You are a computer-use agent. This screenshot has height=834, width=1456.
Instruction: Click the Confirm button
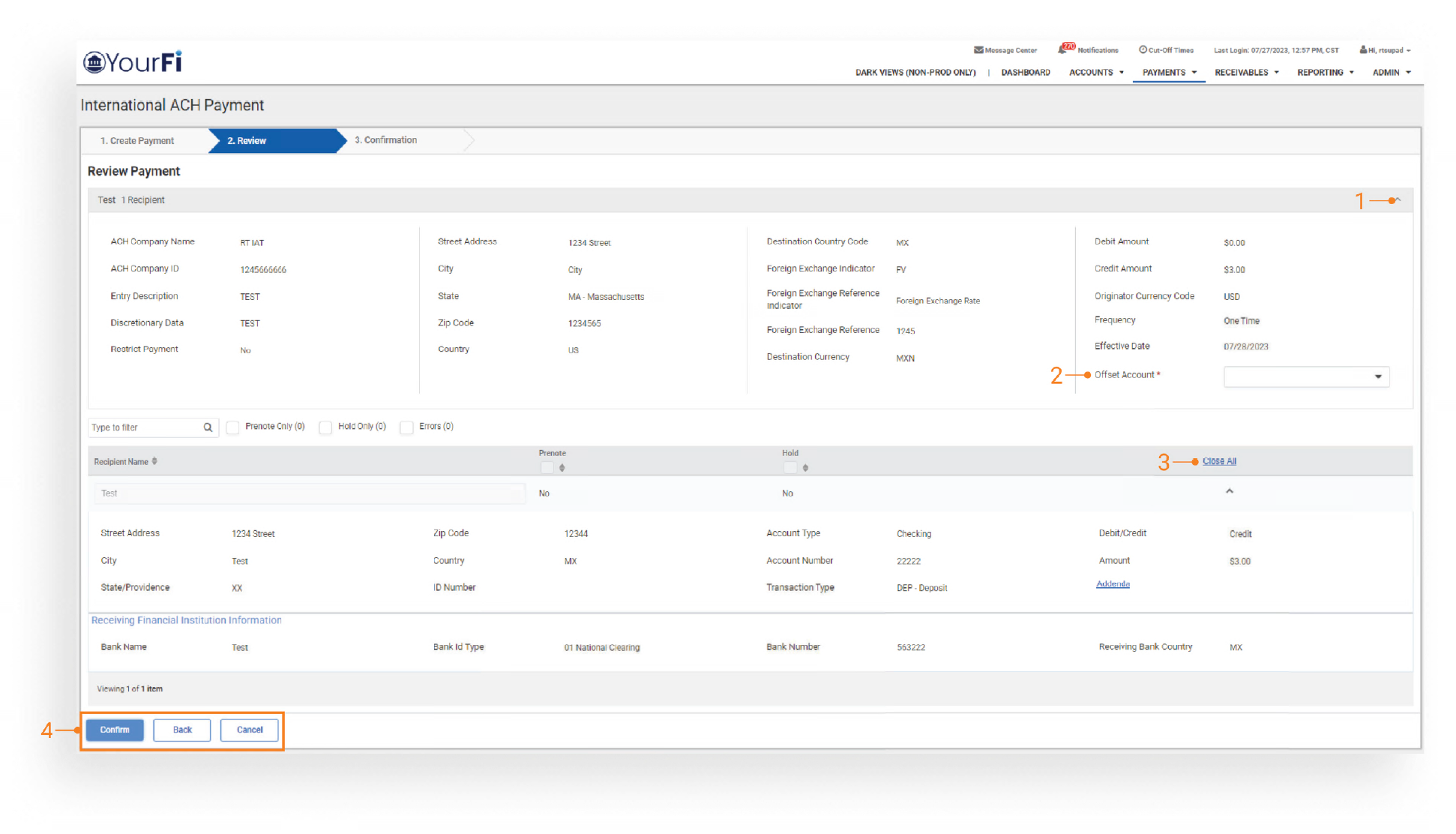(x=115, y=730)
